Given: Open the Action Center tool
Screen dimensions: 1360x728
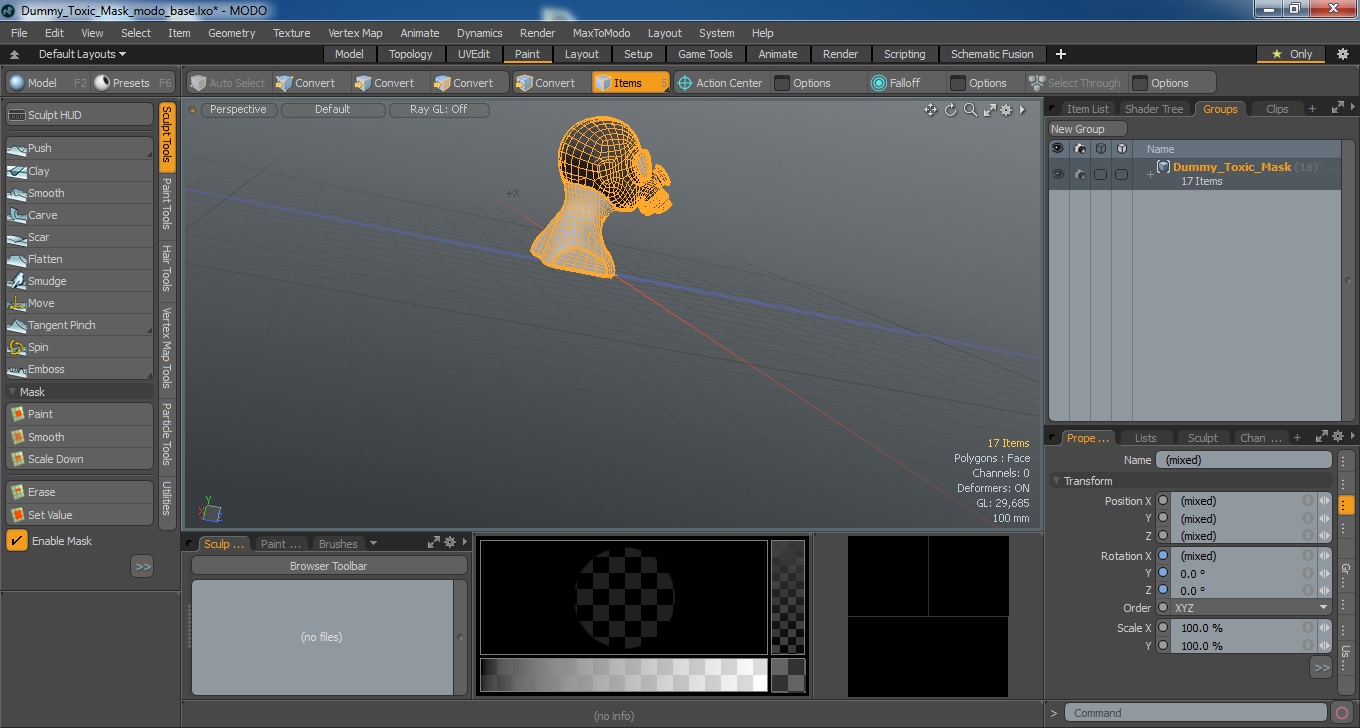Looking at the screenshot, I should point(720,83).
